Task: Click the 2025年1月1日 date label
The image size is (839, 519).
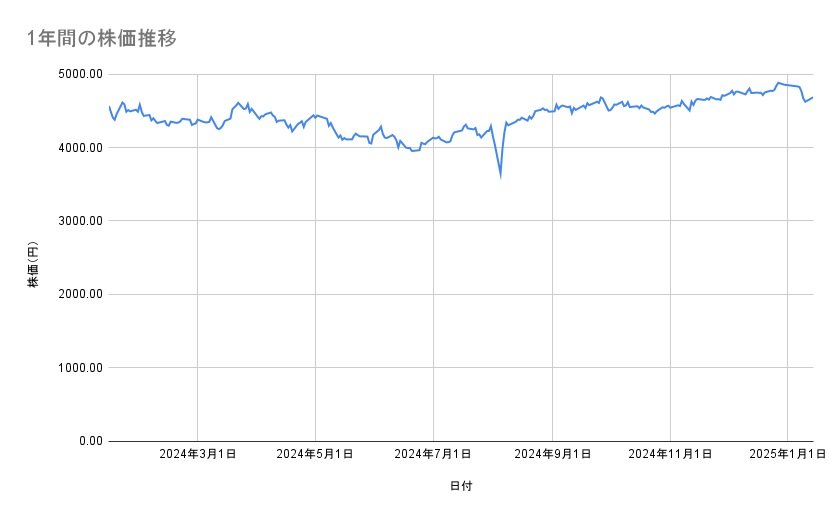Action: pyautogui.click(x=787, y=454)
